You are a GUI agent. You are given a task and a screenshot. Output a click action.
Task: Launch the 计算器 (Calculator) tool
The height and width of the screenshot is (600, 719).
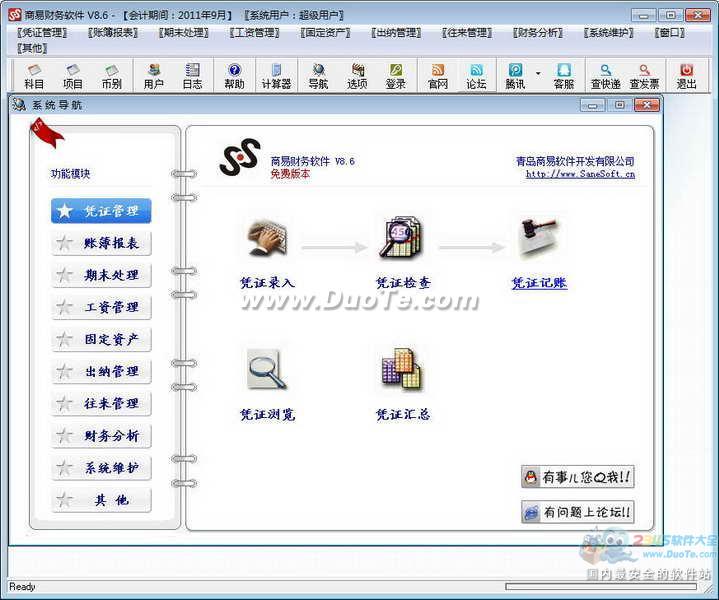point(276,76)
